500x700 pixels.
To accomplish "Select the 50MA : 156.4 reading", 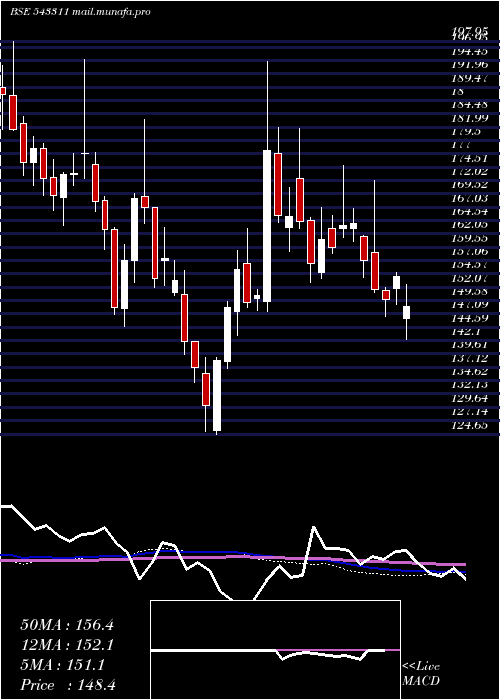I will tap(67, 625).
